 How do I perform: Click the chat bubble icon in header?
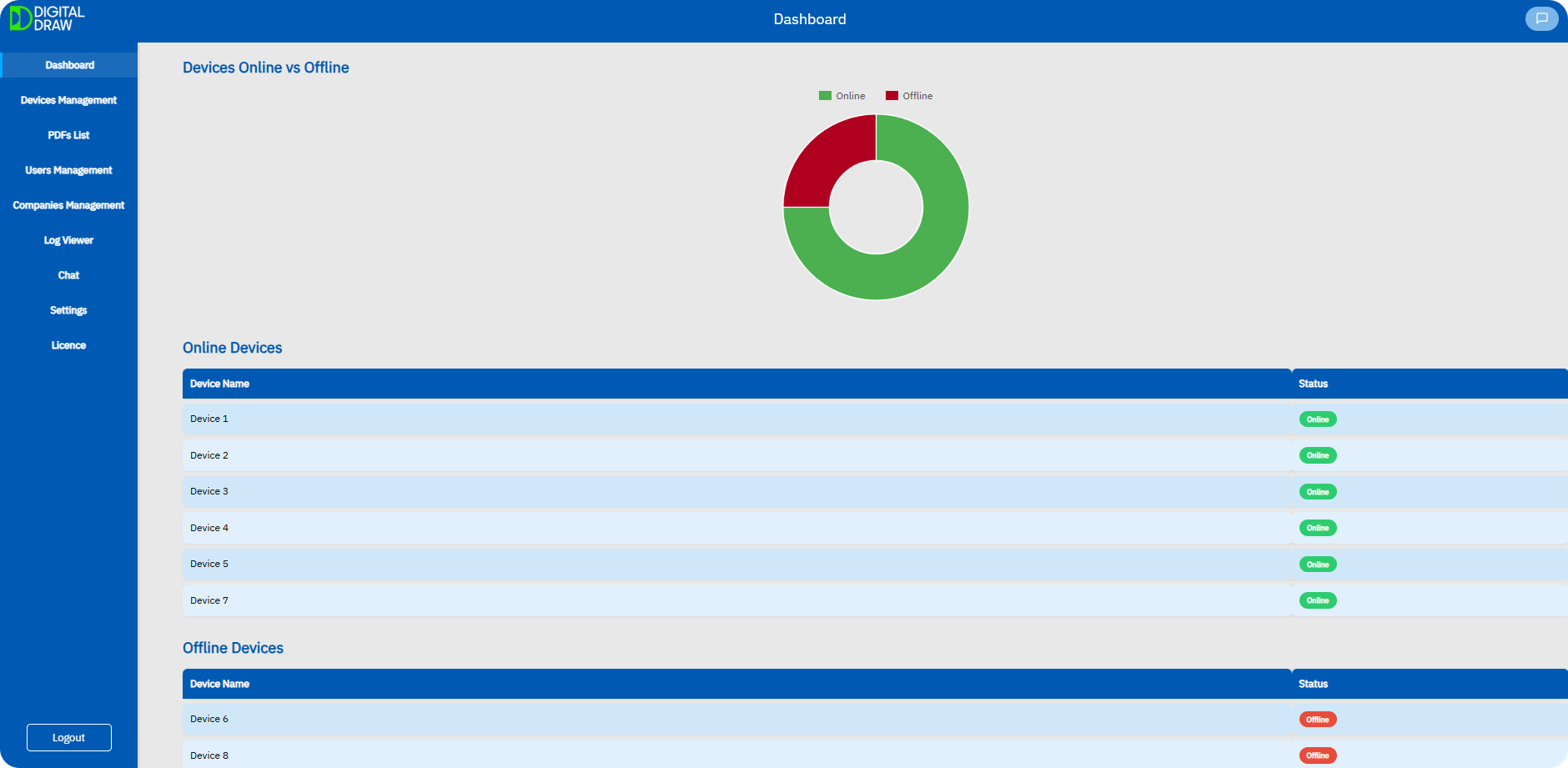coord(1541,18)
